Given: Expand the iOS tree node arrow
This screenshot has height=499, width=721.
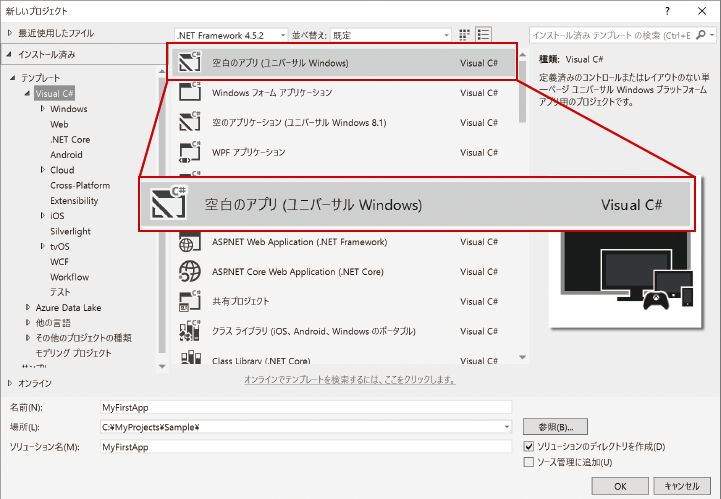Looking at the screenshot, I should click(42, 216).
